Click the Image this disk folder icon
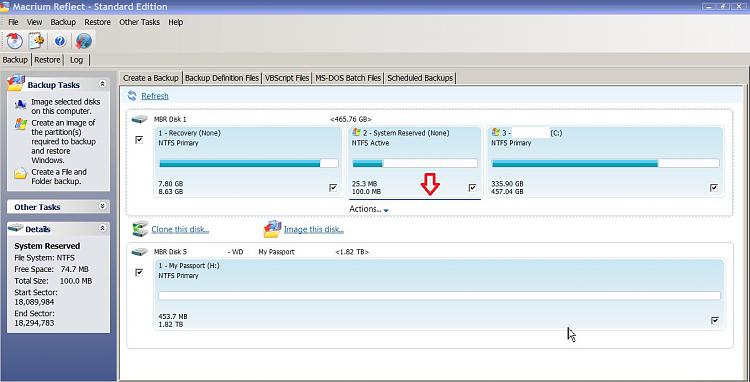750x382 pixels. coord(272,229)
